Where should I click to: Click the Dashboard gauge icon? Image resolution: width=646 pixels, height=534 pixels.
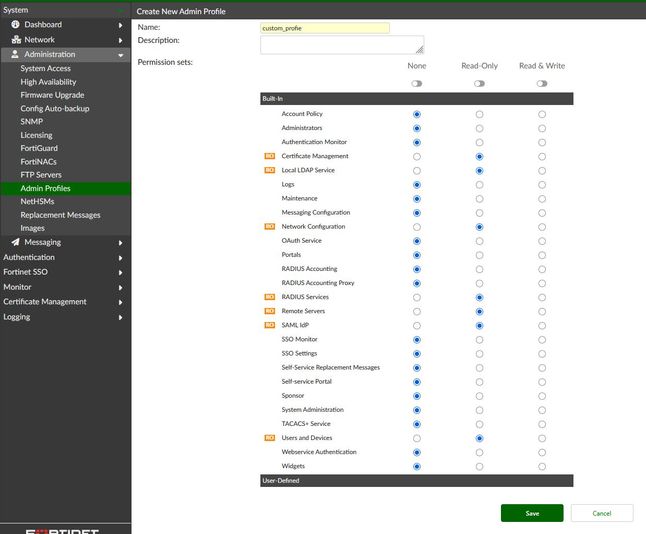coord(16,24)
